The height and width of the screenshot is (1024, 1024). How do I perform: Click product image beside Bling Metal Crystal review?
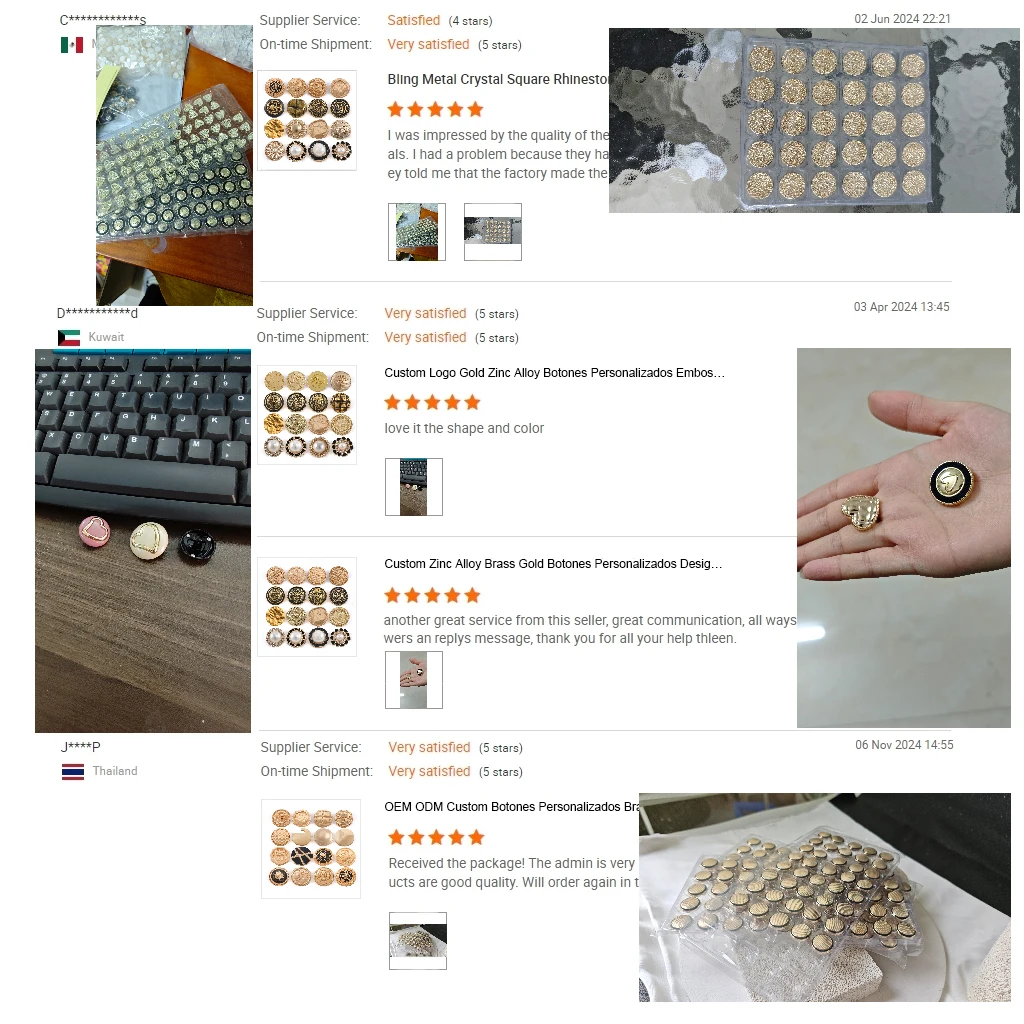pyautogui.click(x=307, y=120)
